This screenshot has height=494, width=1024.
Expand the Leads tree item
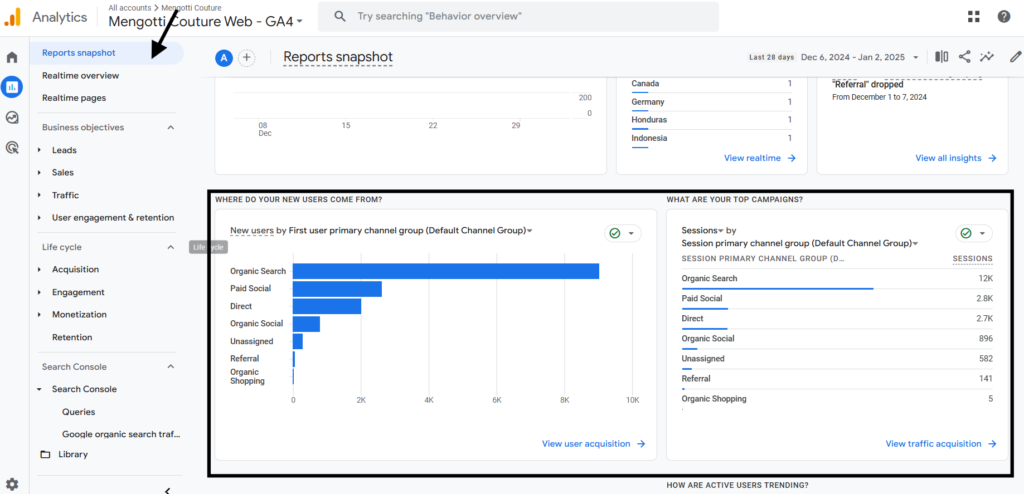point(40,150)
